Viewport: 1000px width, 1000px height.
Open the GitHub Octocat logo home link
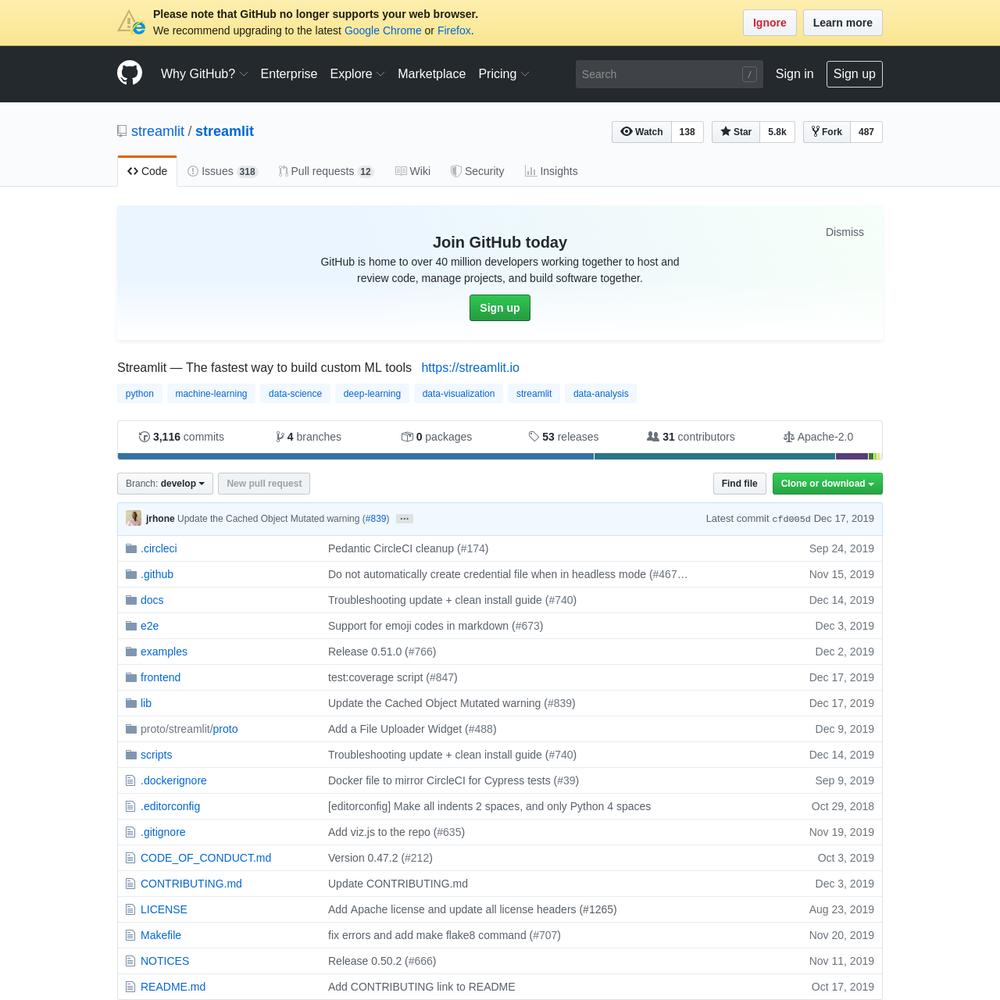[x=129, y=73]
